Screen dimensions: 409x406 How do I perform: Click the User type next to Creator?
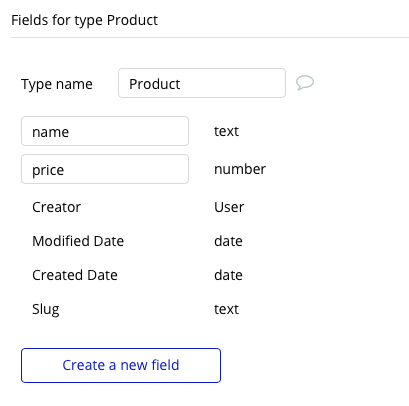click(x=229, y=207)
